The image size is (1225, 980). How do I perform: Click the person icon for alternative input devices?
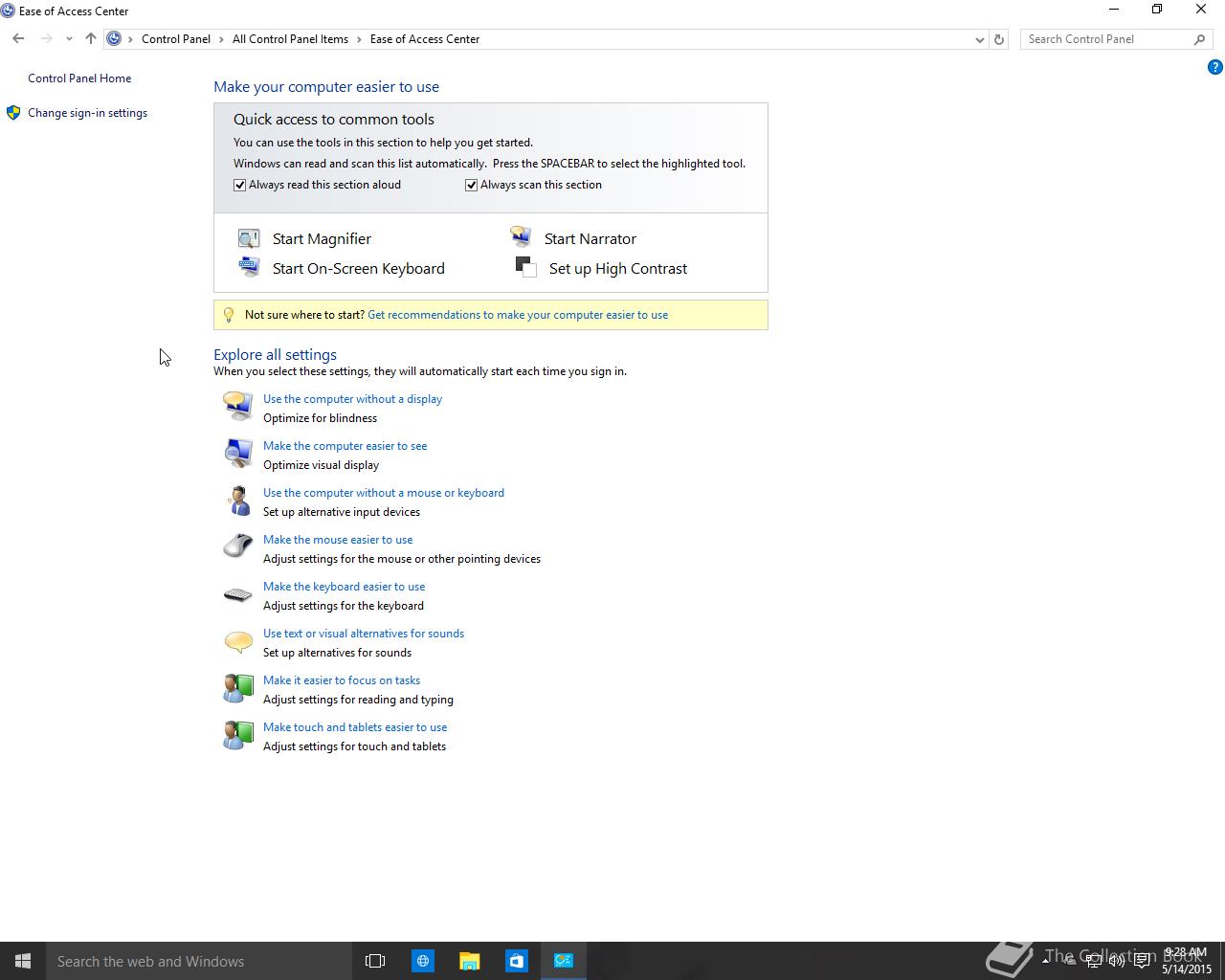[238, 500]
